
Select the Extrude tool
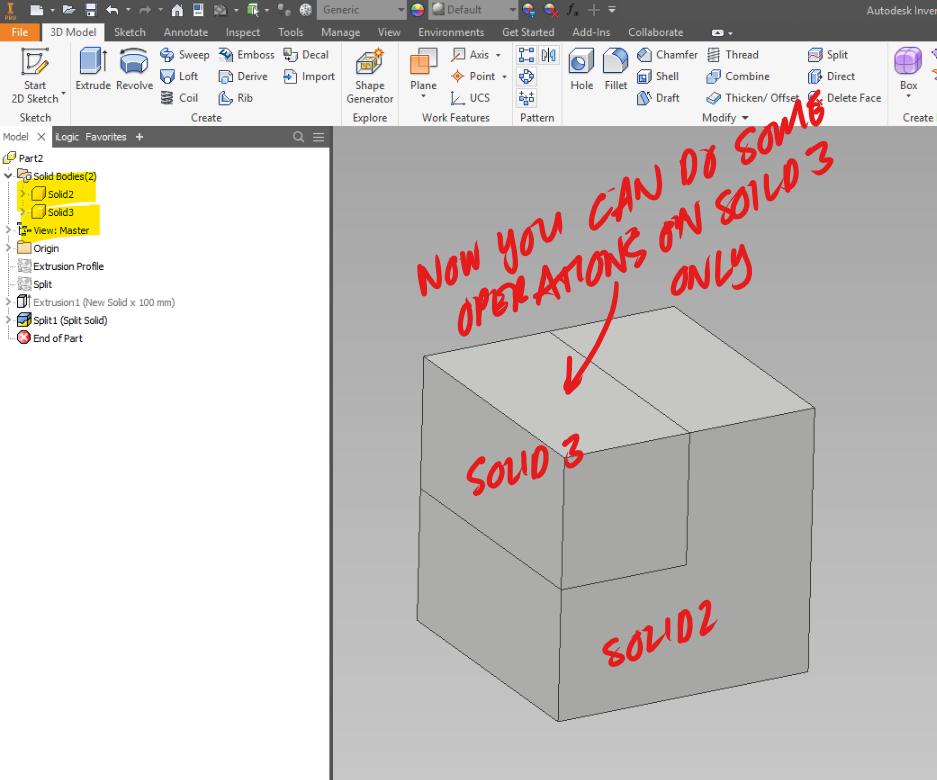tap(92, 67)
